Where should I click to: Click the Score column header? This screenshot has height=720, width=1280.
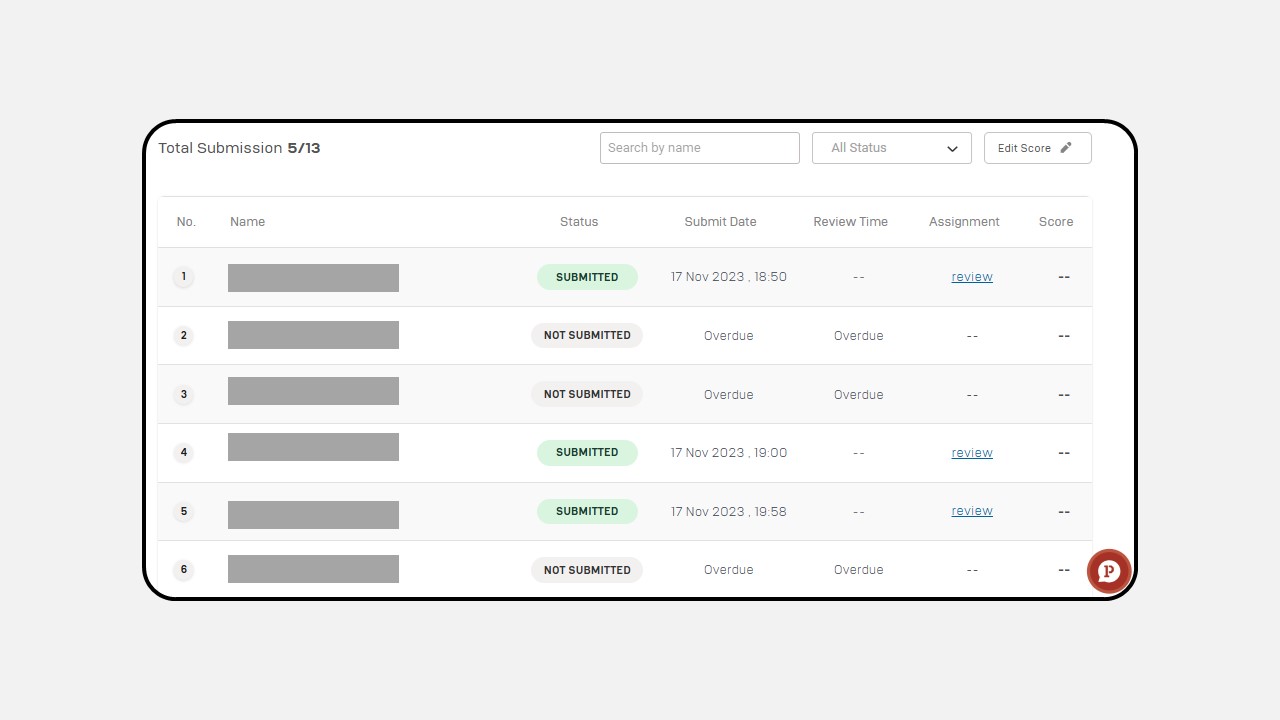pyautogui.click(x=1056, y=222)
